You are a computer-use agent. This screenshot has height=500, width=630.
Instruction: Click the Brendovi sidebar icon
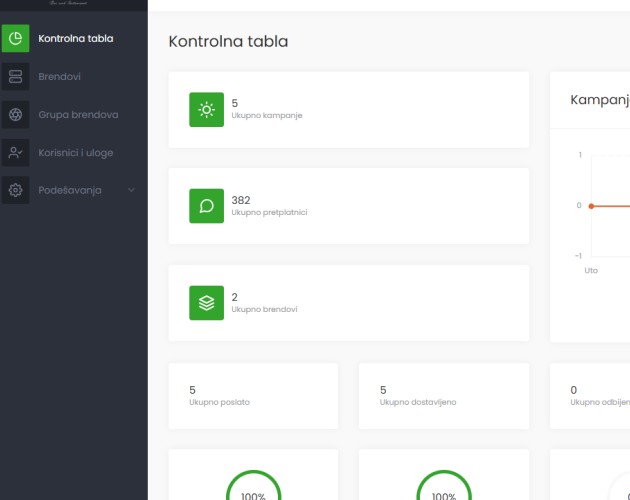(x=15, y=76)
